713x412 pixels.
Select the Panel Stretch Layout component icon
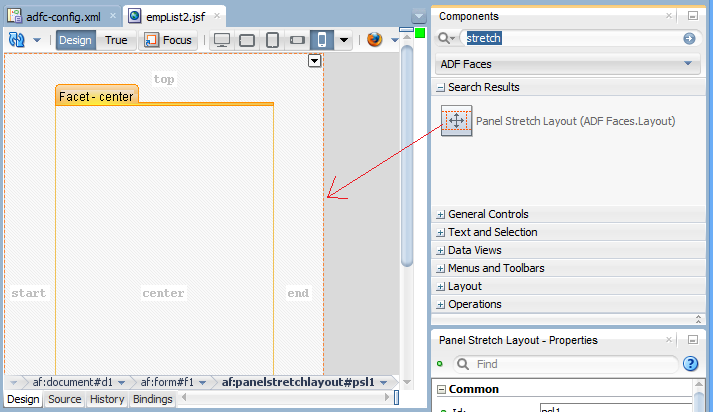tap(457, 121)
